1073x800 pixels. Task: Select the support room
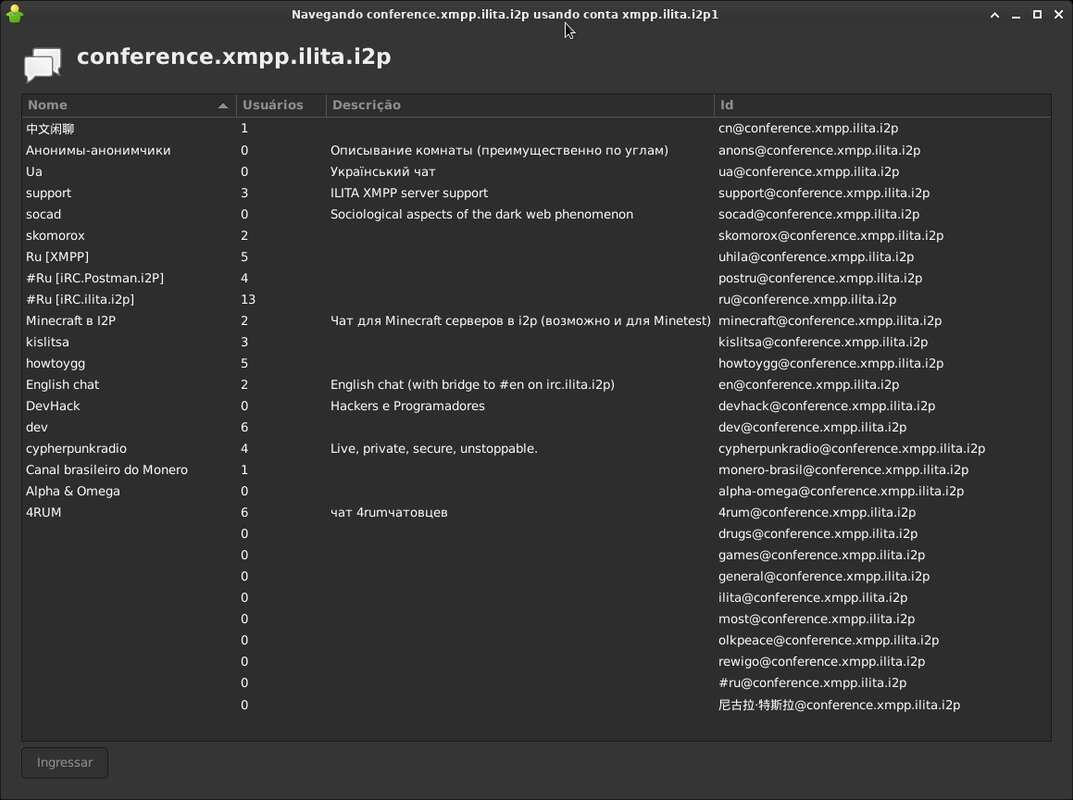pos(536,192)
